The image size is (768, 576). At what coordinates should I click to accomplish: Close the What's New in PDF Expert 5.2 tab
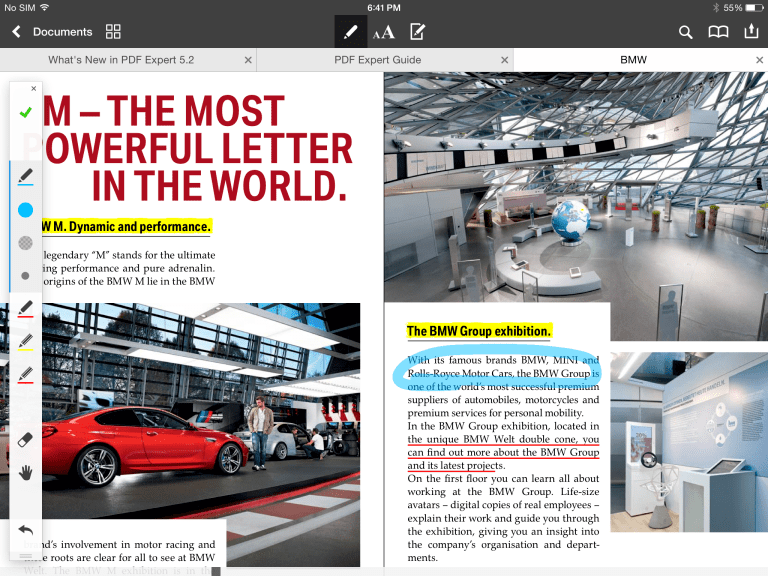pos(248,60)
